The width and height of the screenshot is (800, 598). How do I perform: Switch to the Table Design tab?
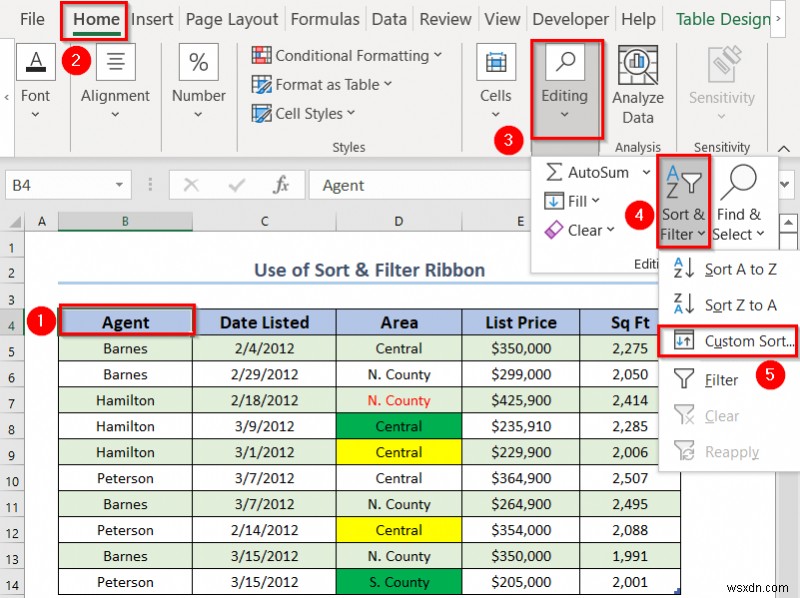coord(722,18)
